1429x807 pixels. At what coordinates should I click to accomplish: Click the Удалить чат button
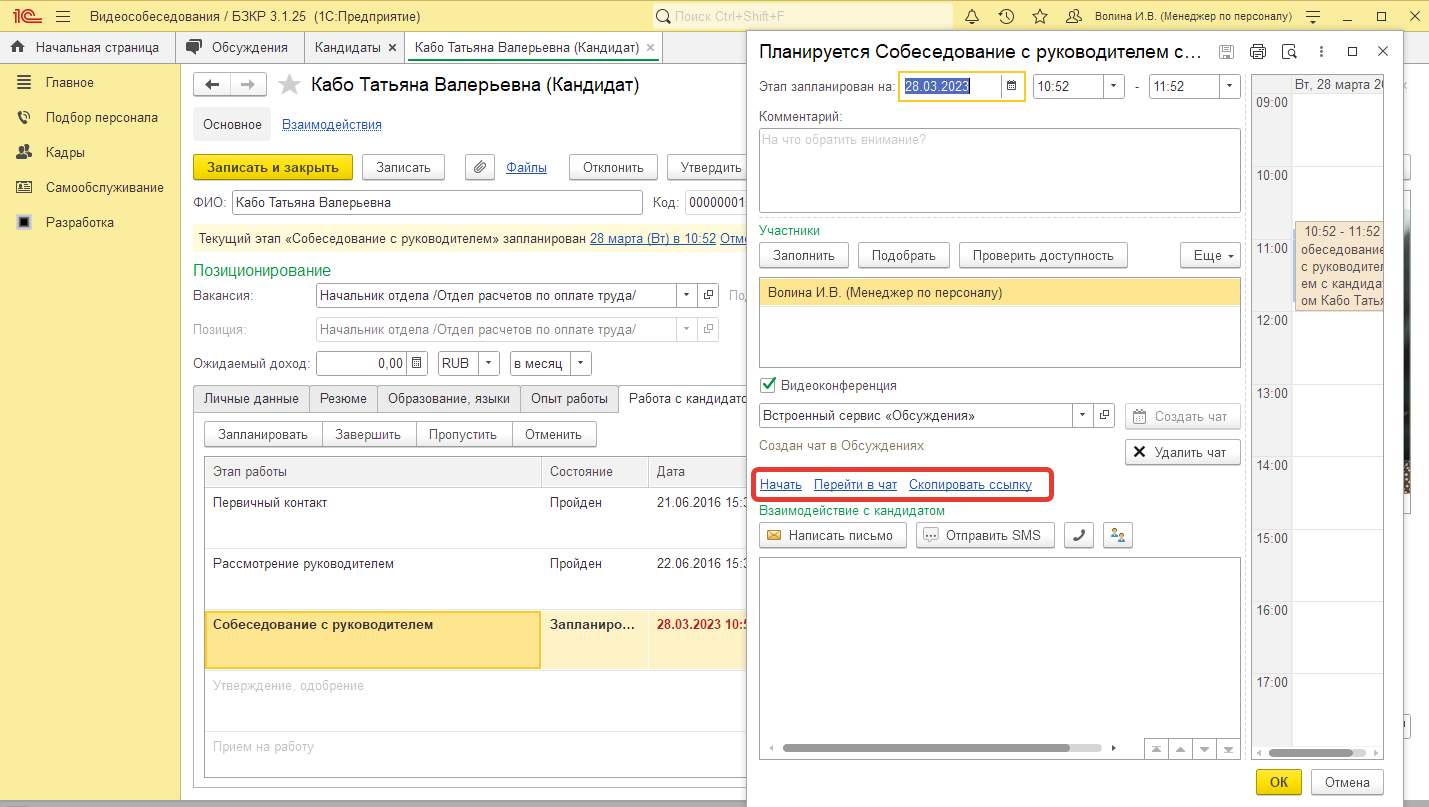point(1183,452)
